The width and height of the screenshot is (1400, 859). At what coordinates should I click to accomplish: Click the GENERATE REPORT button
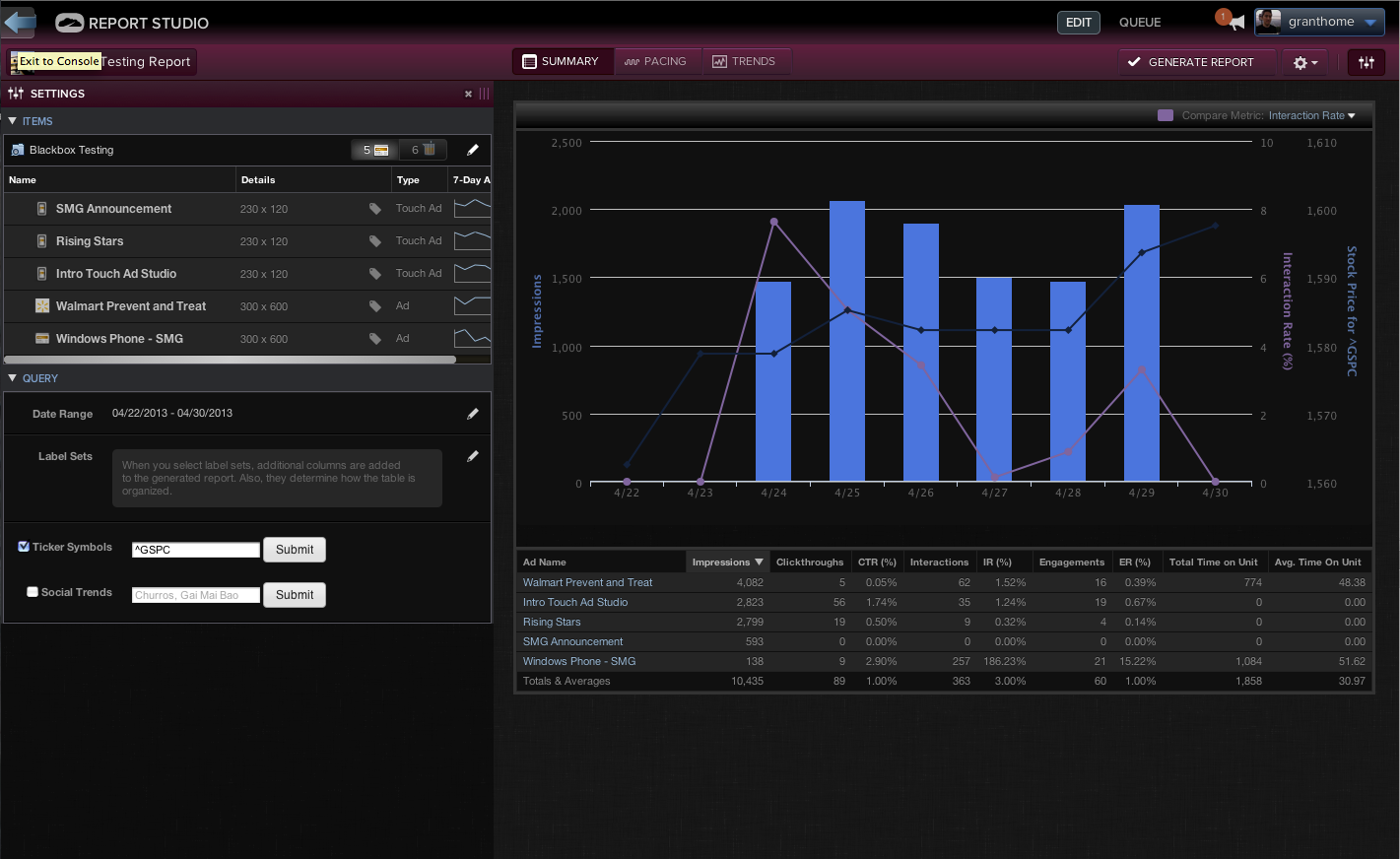[x=1191, y=62]
